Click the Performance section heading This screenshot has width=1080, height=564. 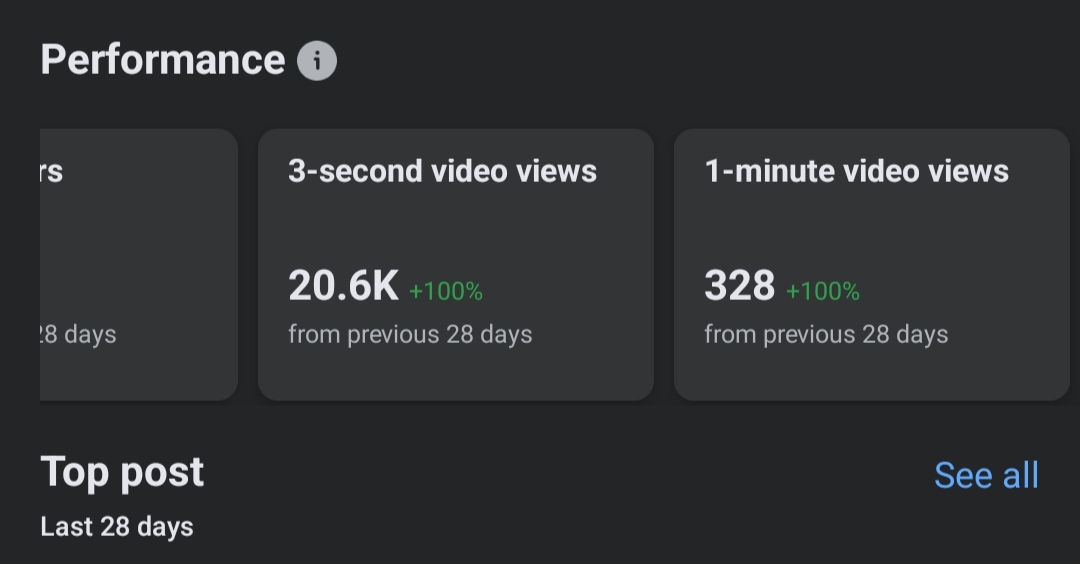(163, 60)
